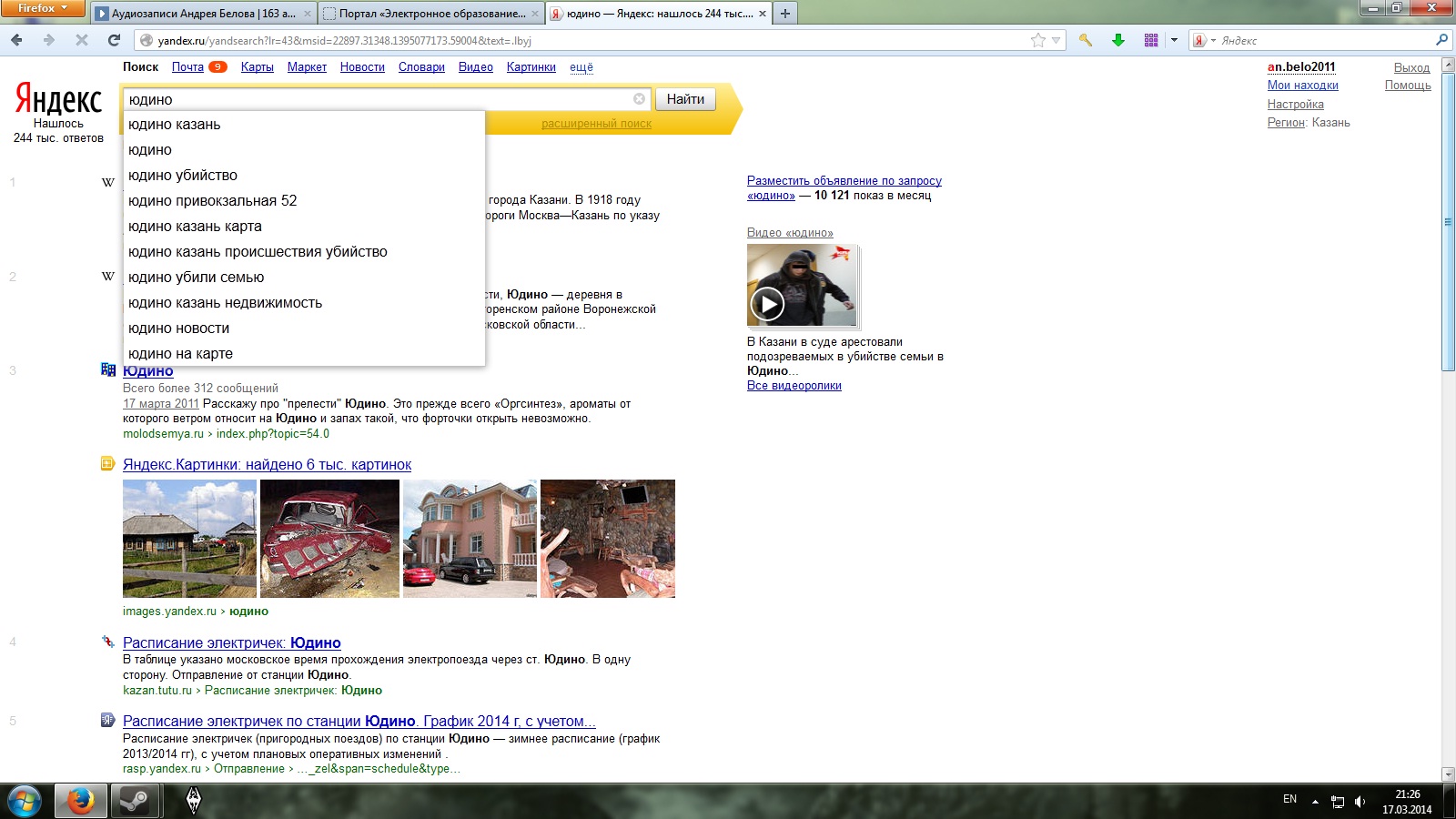Open the Словари service link
Screen dimensions: 1456x819
421,67
